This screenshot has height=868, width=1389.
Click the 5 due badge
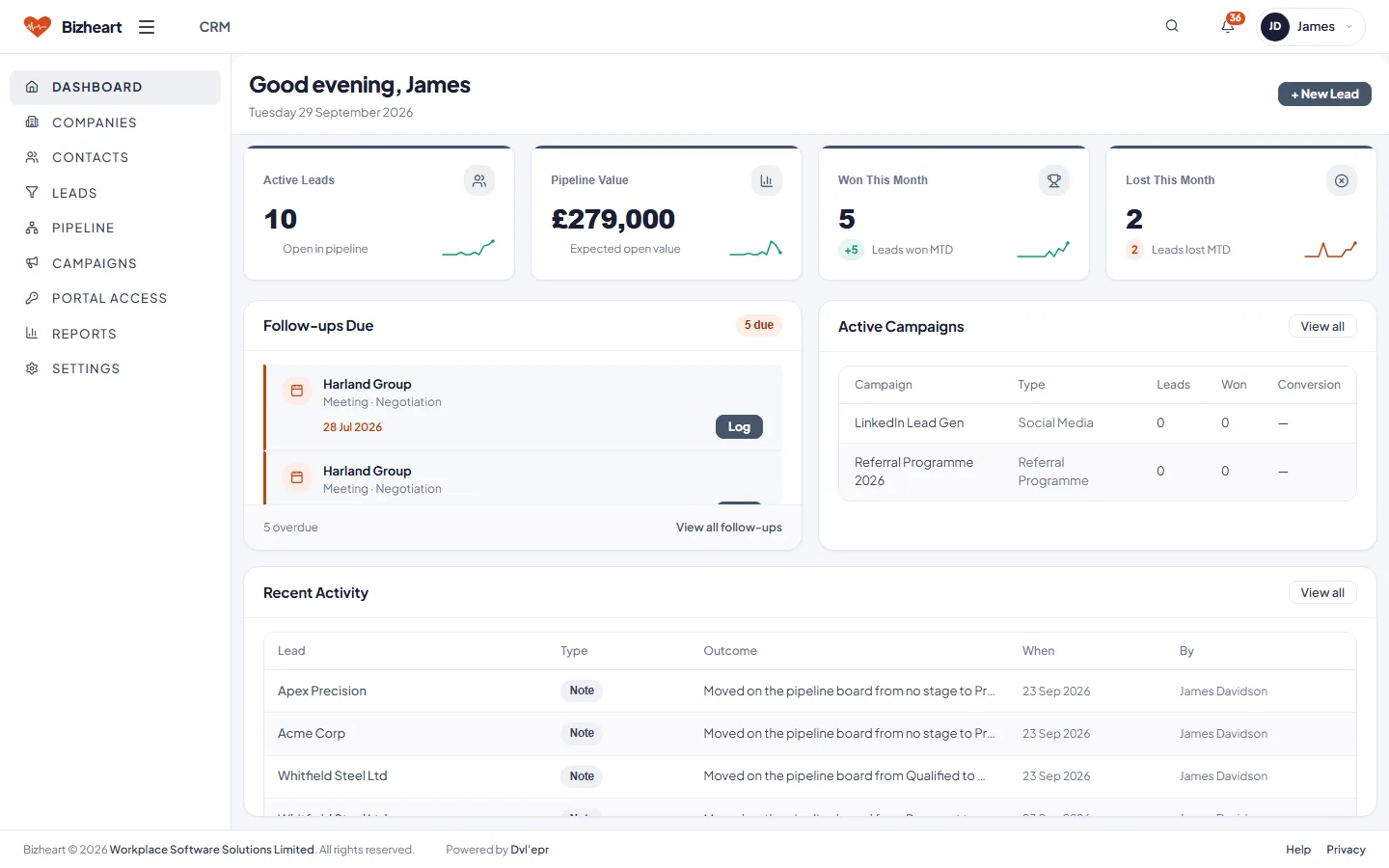758,325
